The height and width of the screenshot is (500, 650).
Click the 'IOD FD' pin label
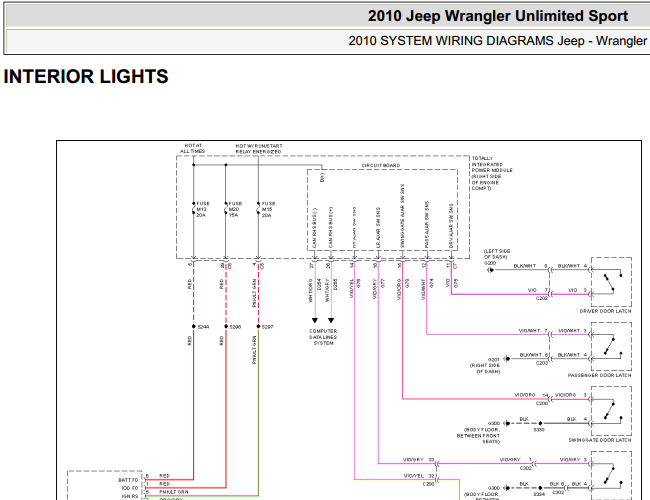tap(130, 488)
